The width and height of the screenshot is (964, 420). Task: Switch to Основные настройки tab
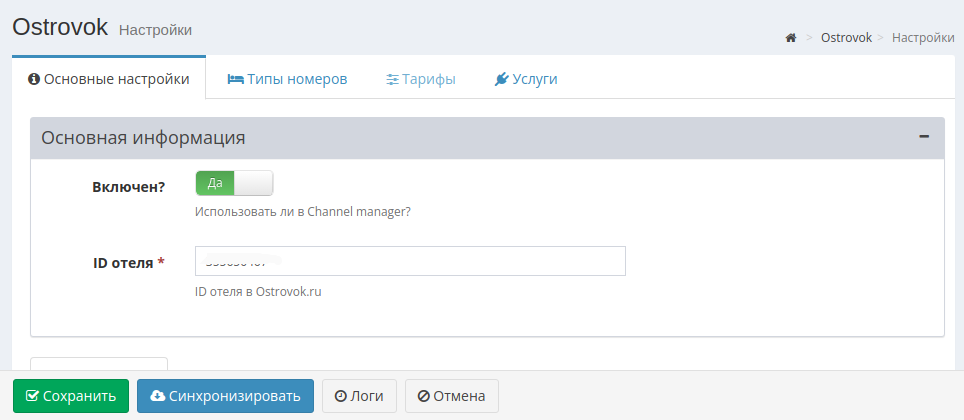coord(109,79)
